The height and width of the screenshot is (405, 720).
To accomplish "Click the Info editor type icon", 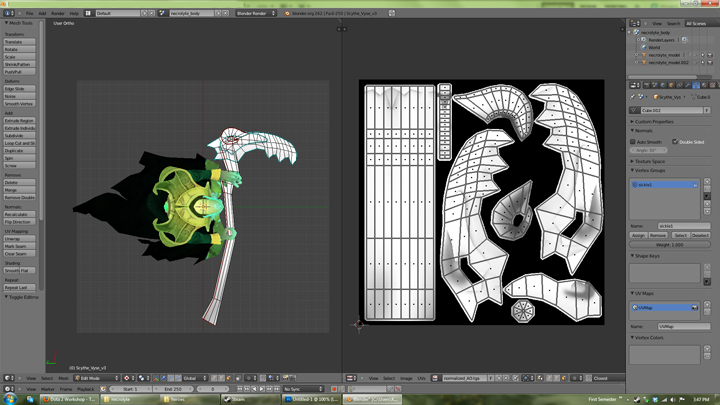I will click(10, 13).
